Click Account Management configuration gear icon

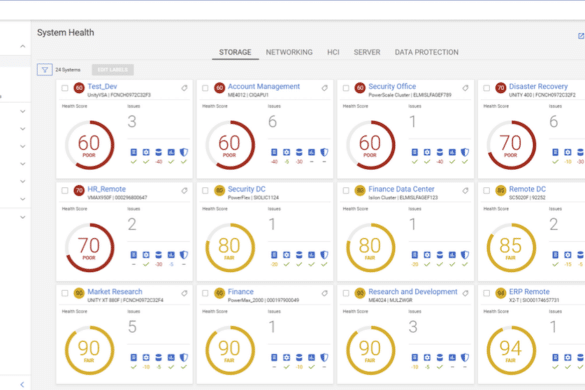pyautogui.click(x=287, y=152)
